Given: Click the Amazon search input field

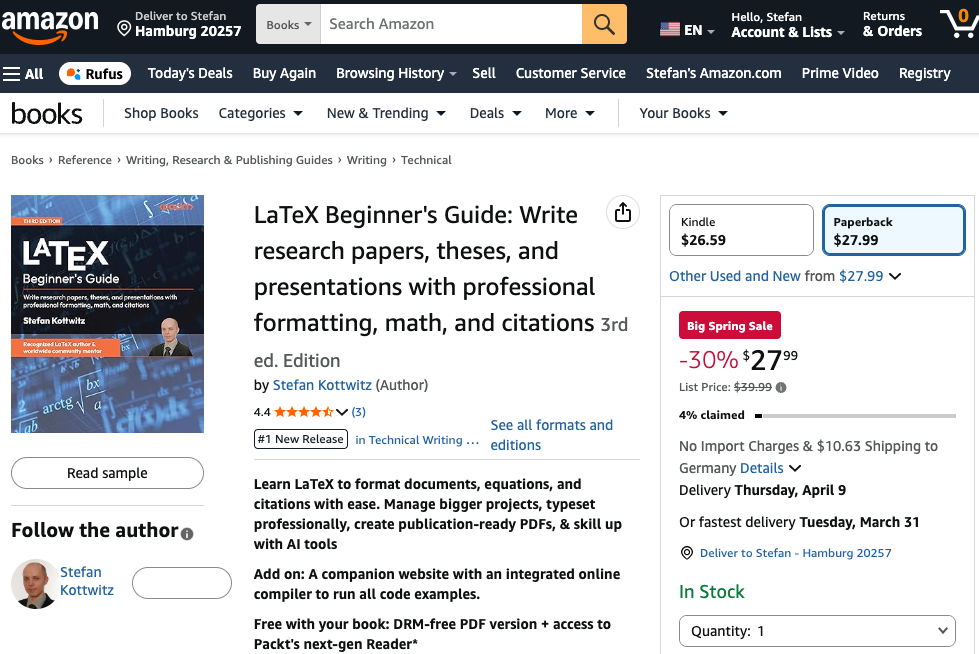Looking at the screenshot, I should coord(450,23).
